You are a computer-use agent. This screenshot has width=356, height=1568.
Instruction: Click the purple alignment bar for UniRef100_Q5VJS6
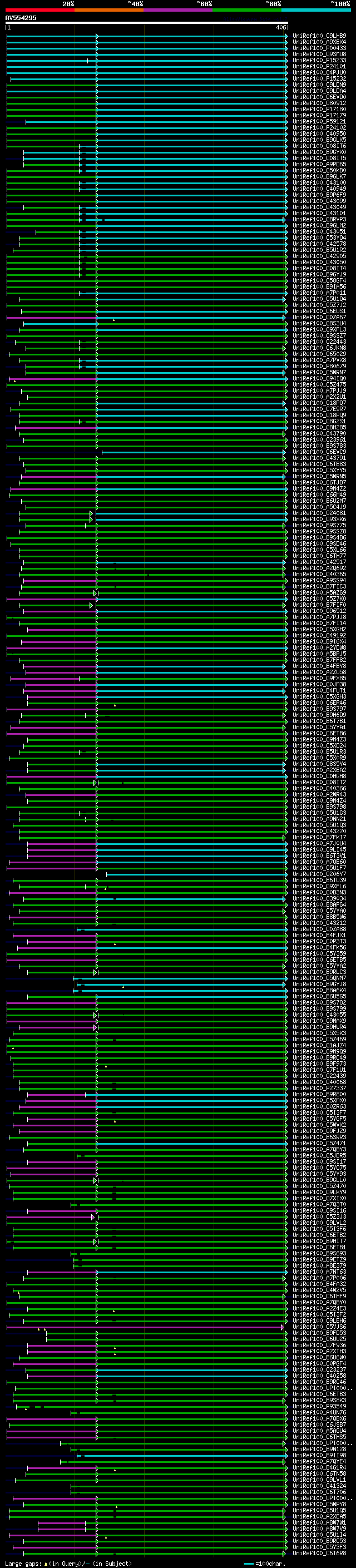145,1327
